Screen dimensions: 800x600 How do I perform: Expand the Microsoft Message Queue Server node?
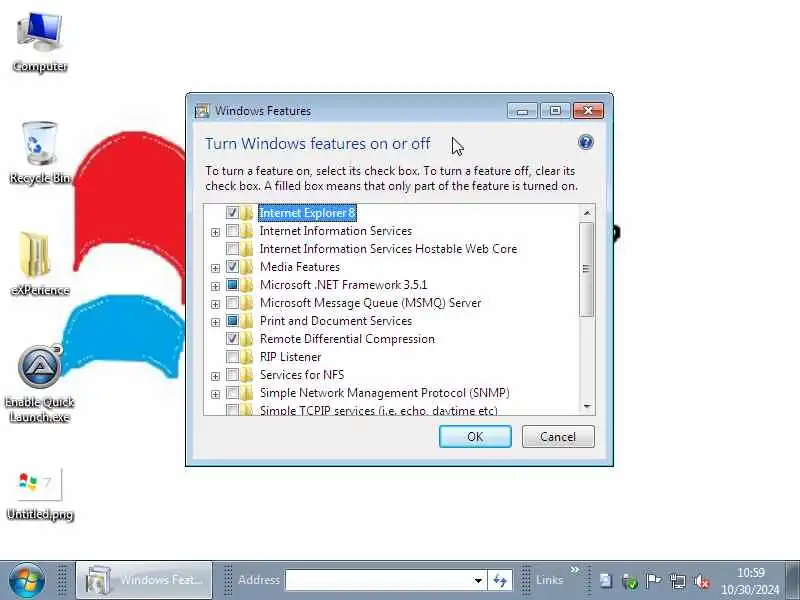[215, 304]
